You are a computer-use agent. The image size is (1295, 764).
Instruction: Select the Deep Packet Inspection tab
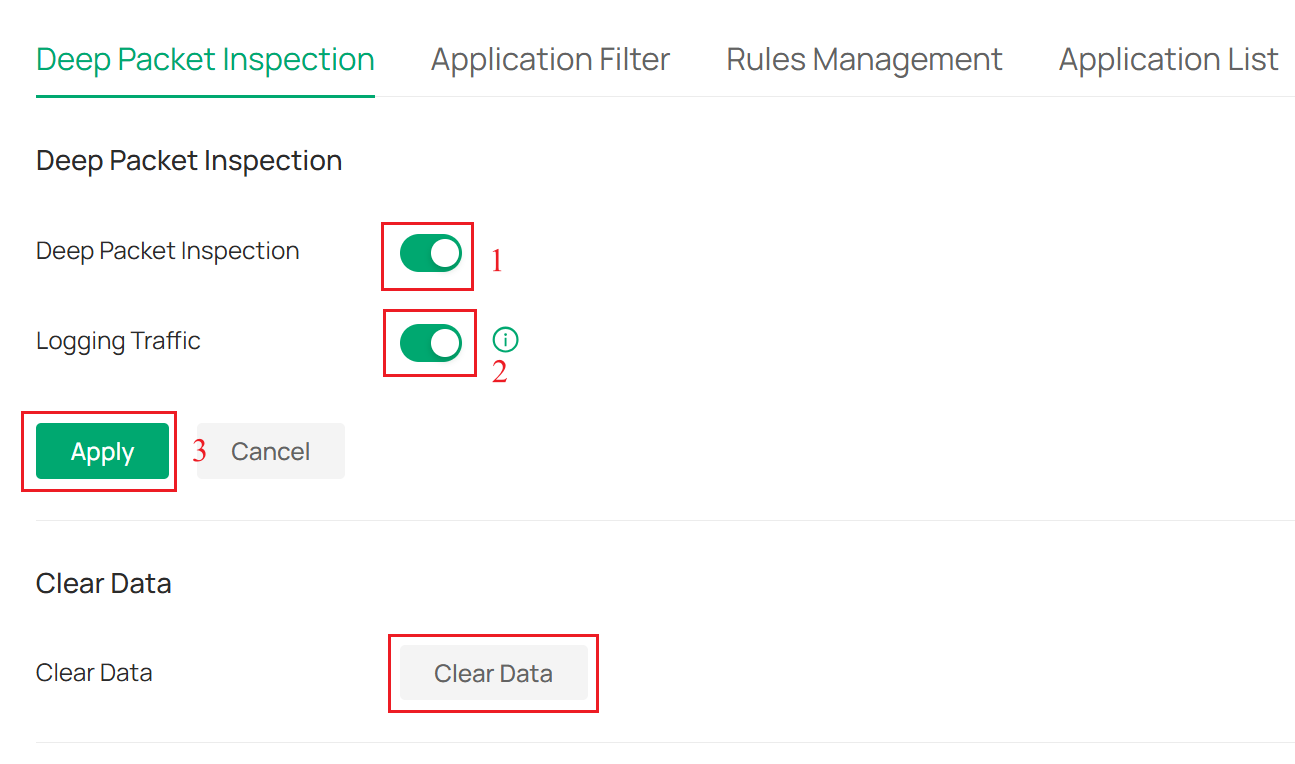pos(204,59)
